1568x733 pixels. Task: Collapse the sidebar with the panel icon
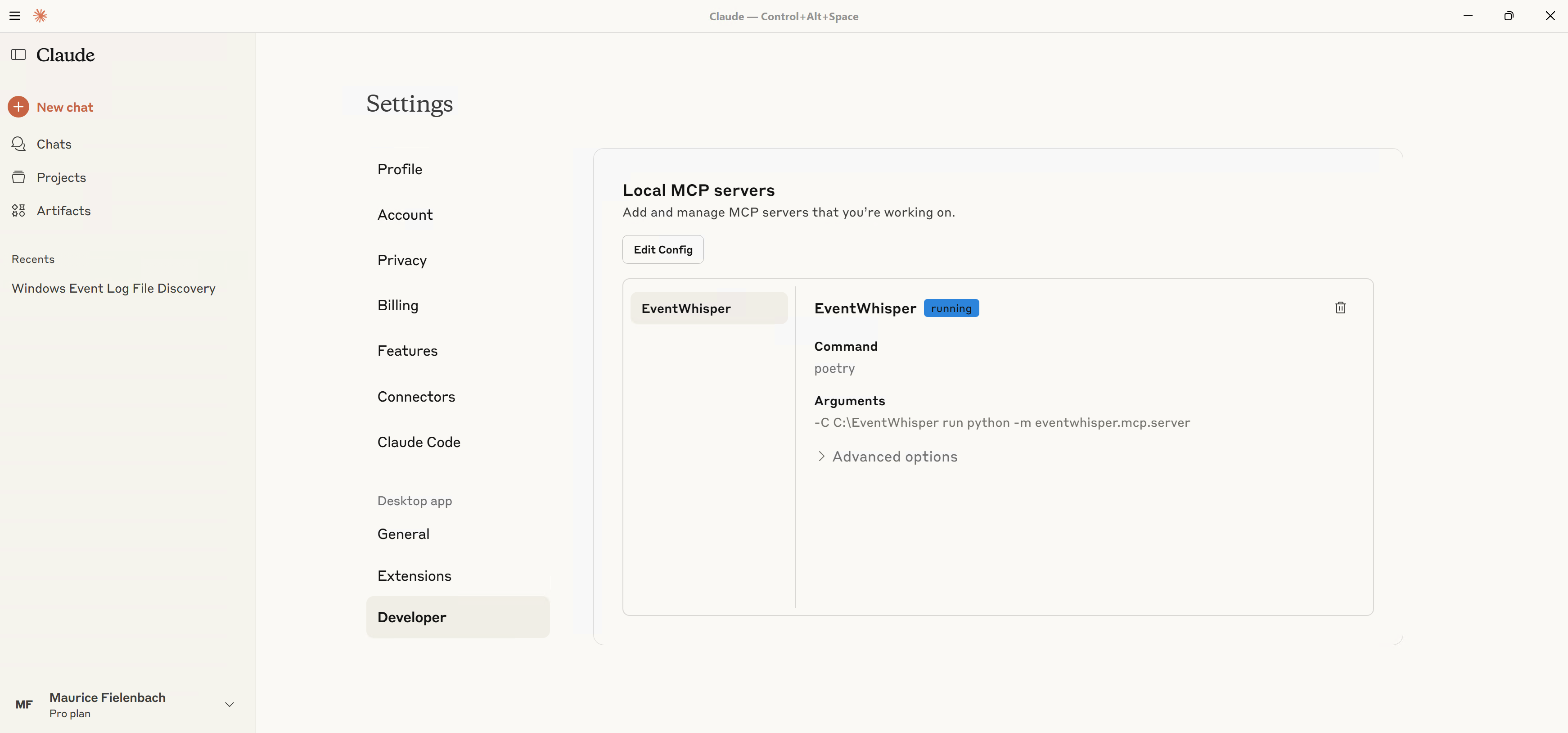(18, 55)
